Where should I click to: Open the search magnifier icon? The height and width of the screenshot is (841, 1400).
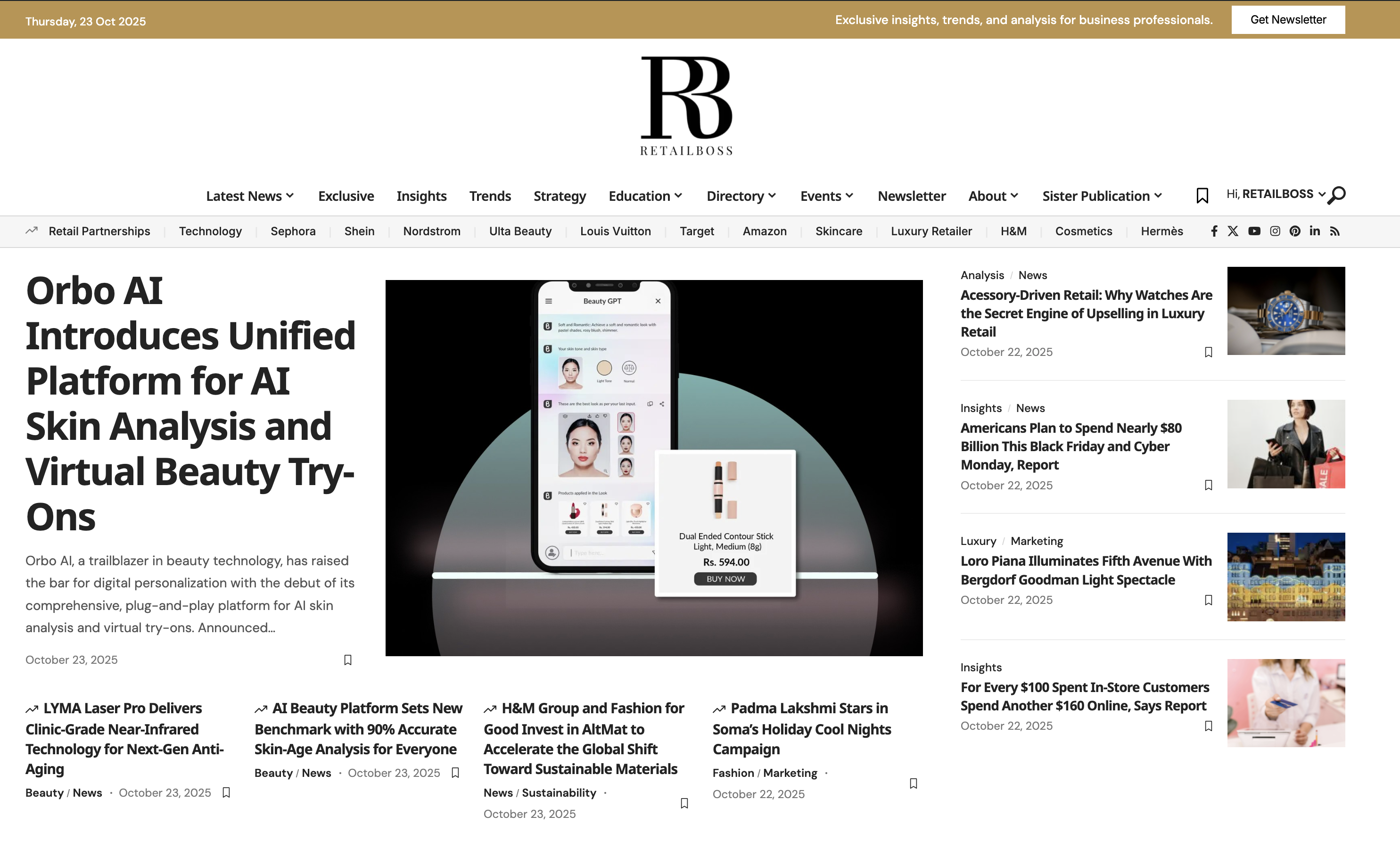coord(1336,195)
